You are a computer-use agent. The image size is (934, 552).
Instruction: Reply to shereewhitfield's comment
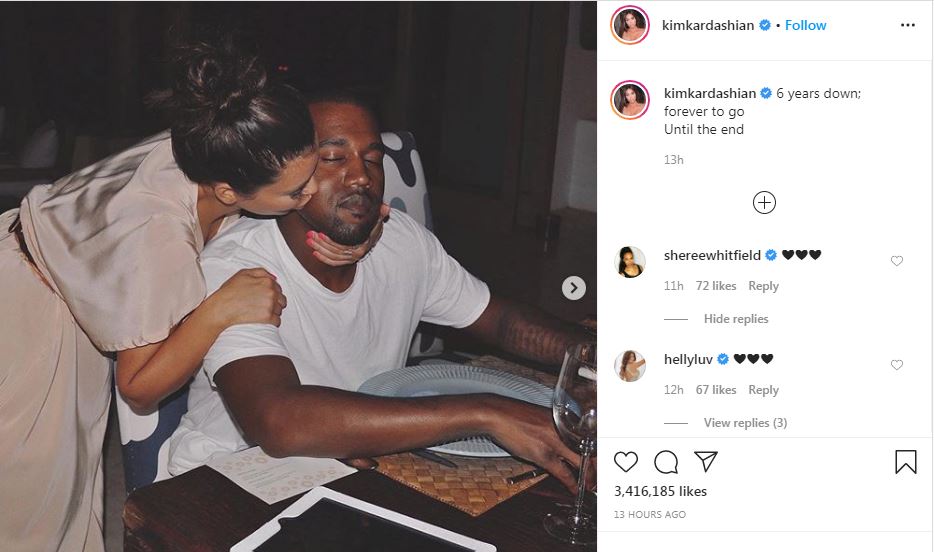tap(763, 286)
